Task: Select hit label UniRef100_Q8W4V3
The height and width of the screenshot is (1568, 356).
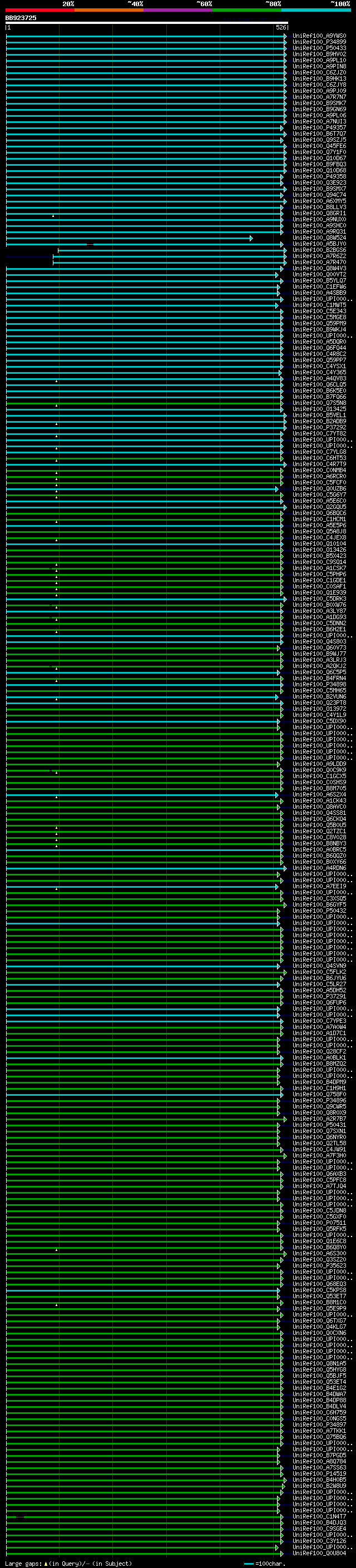Action: [319, 269]
